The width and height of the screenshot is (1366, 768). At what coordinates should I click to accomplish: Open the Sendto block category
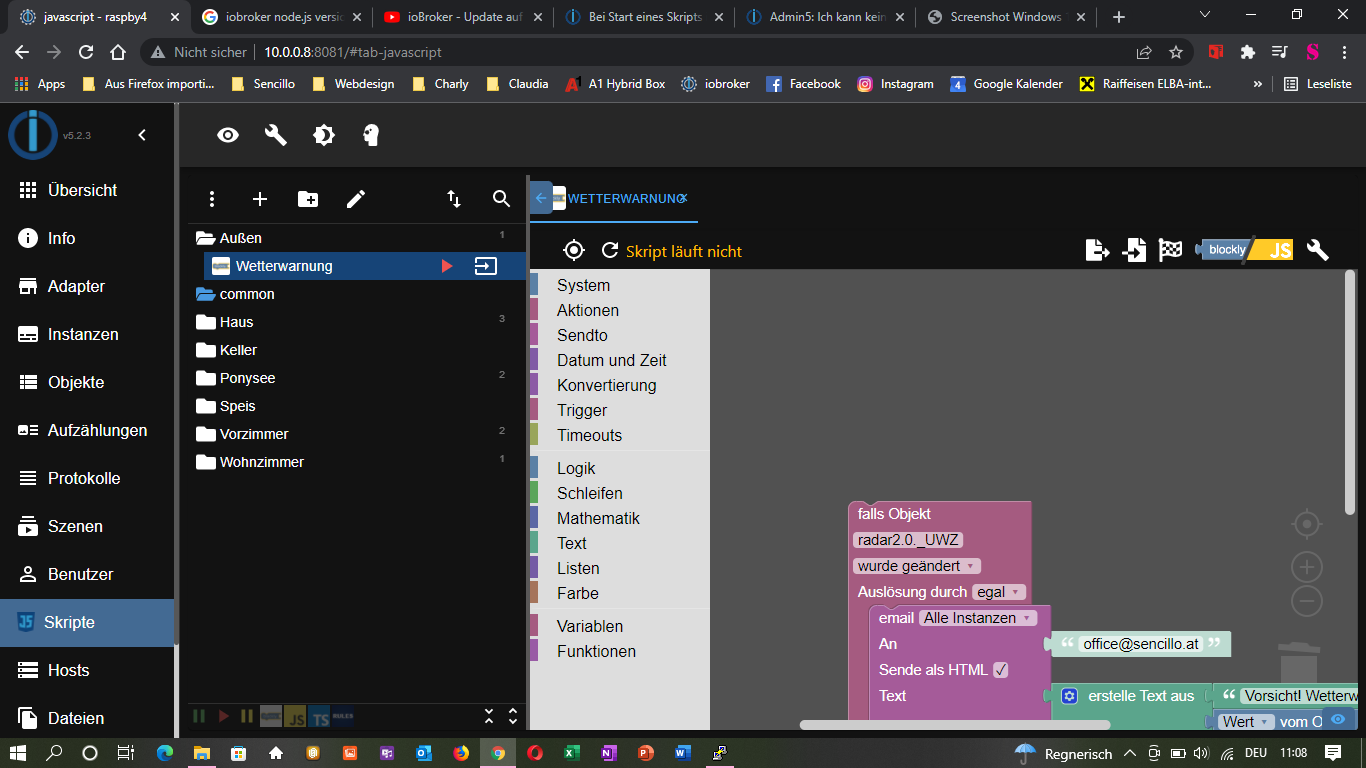tap(620, 335)
